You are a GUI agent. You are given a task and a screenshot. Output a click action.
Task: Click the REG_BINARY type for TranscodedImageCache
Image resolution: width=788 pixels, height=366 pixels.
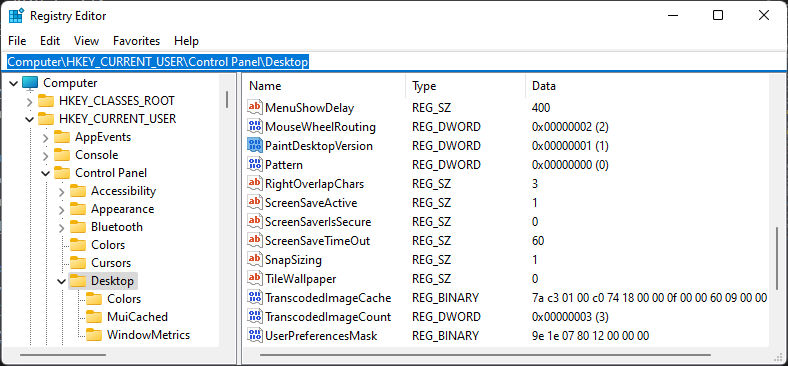pos(445,298)
